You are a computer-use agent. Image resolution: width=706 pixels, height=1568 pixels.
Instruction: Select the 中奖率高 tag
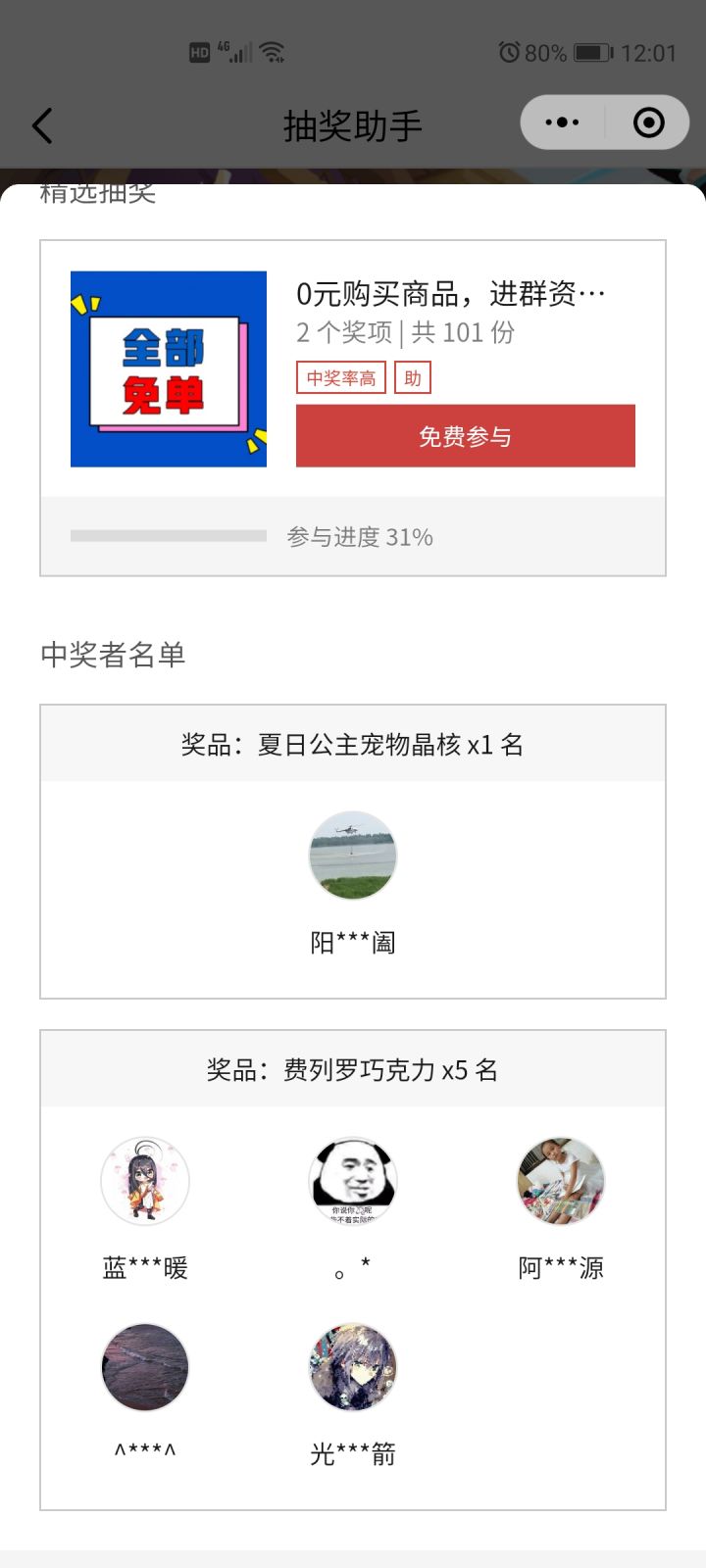pyautogui.click(x=341, y=378)
